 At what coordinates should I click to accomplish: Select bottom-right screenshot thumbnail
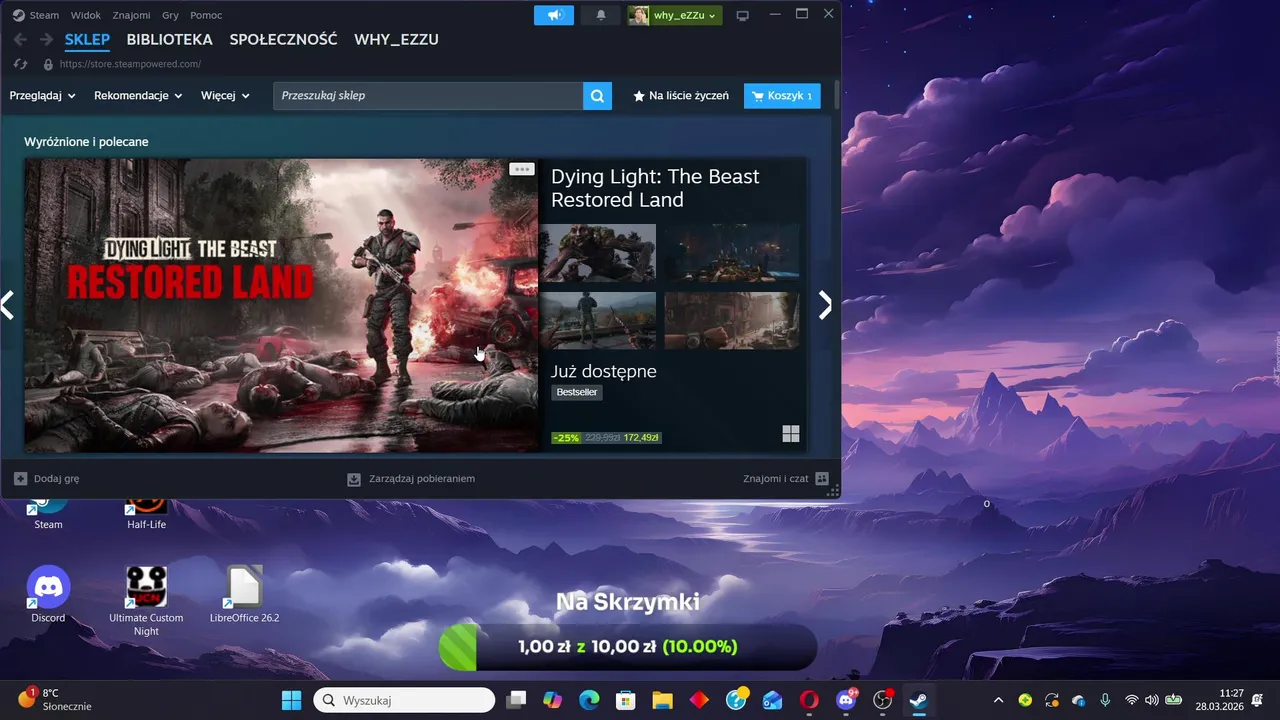732,320
